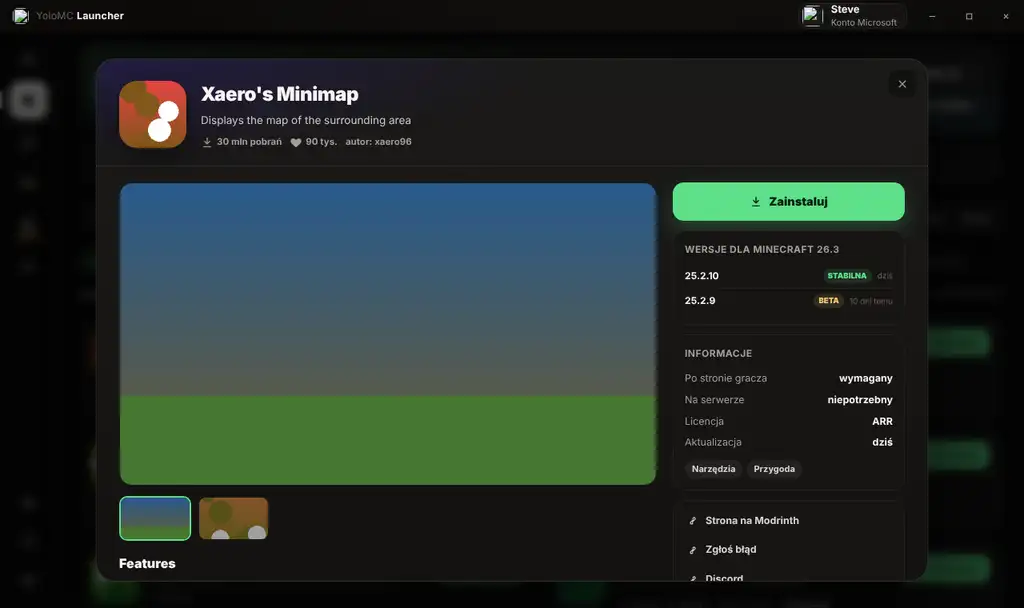Viewport: 1024px width, 608px height.
Task: Click the author name xaero96
Action: (x=393, y=142)
